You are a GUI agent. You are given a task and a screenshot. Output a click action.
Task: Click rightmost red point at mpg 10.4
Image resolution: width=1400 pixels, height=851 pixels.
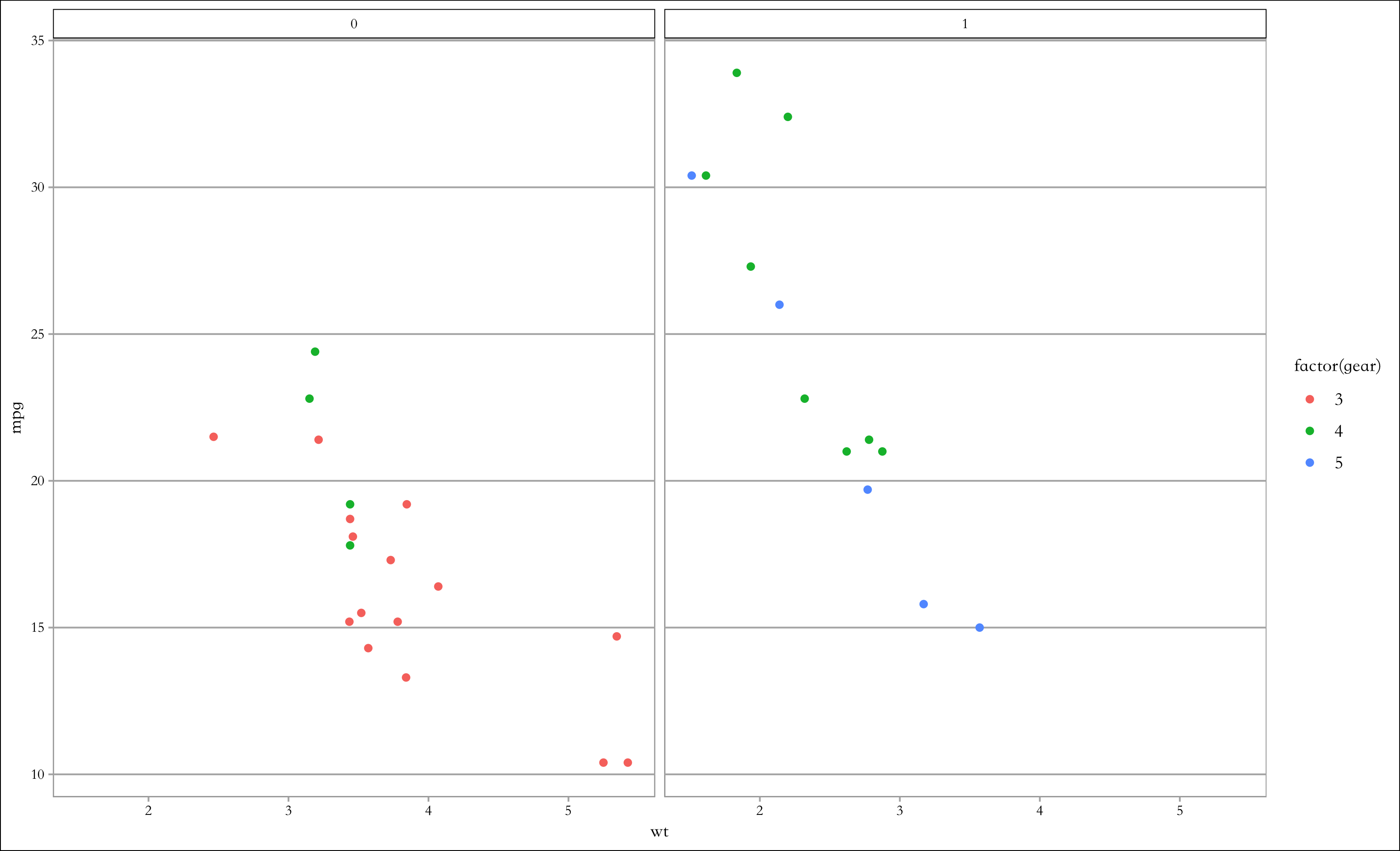(x=628, y=763)
